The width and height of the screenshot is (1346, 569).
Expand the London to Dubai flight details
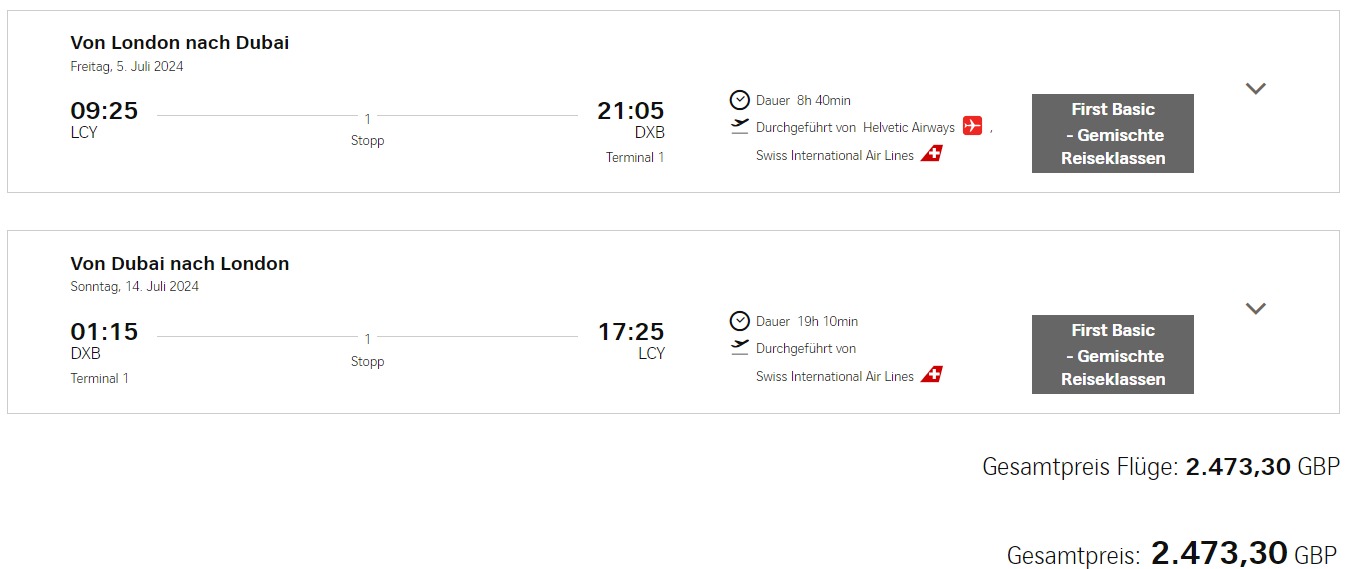1255,88
